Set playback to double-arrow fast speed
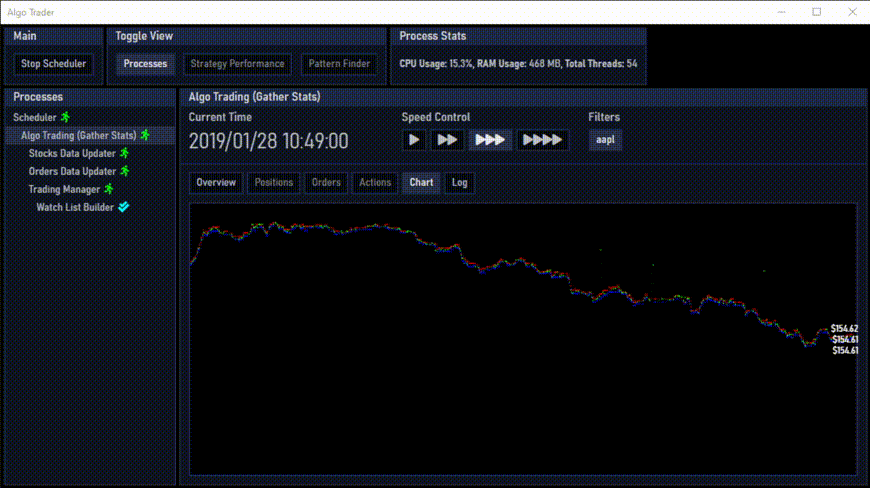The height and width of the screenshot is (488, 870). 447,140
